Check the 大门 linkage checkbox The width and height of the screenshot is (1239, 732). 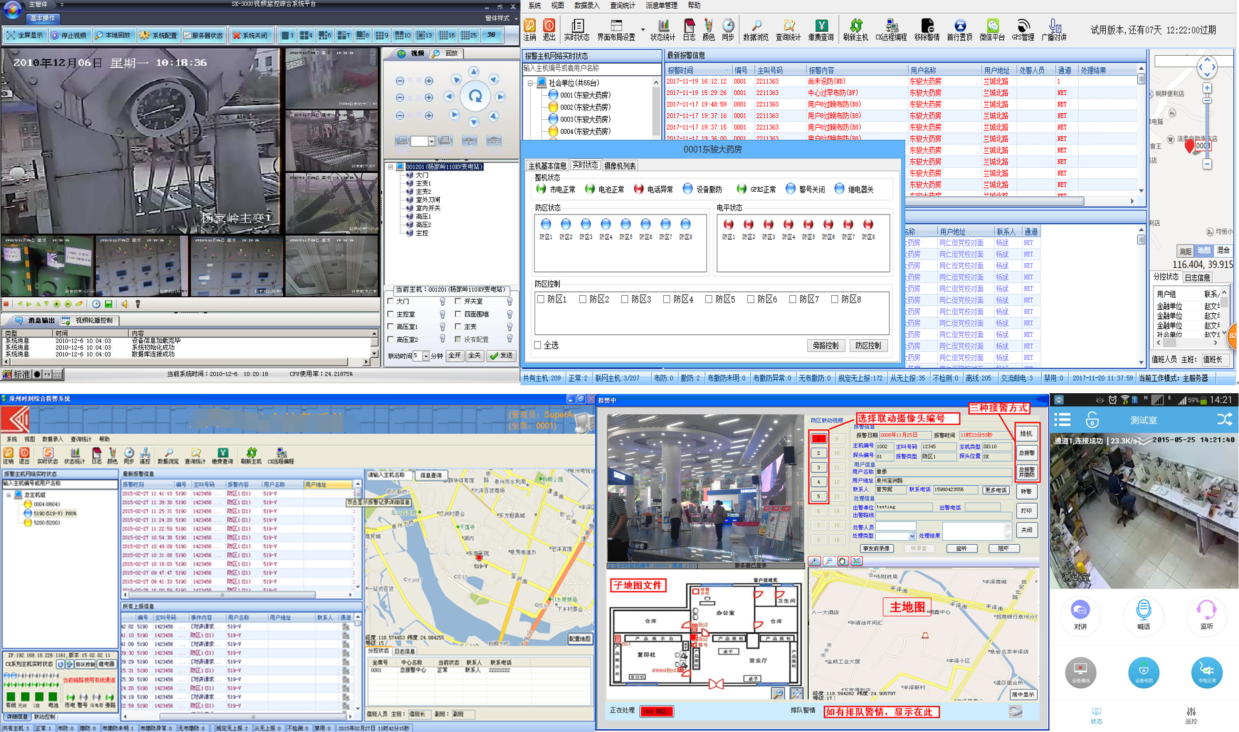(391, 301)
